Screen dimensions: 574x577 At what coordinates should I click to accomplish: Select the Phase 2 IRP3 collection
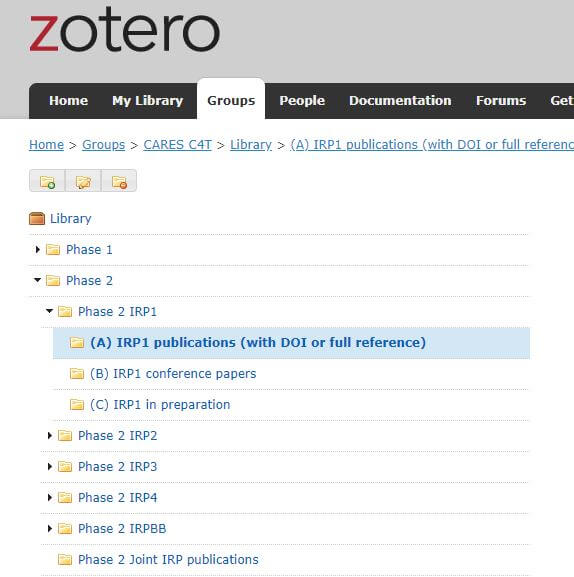(117, 467)
